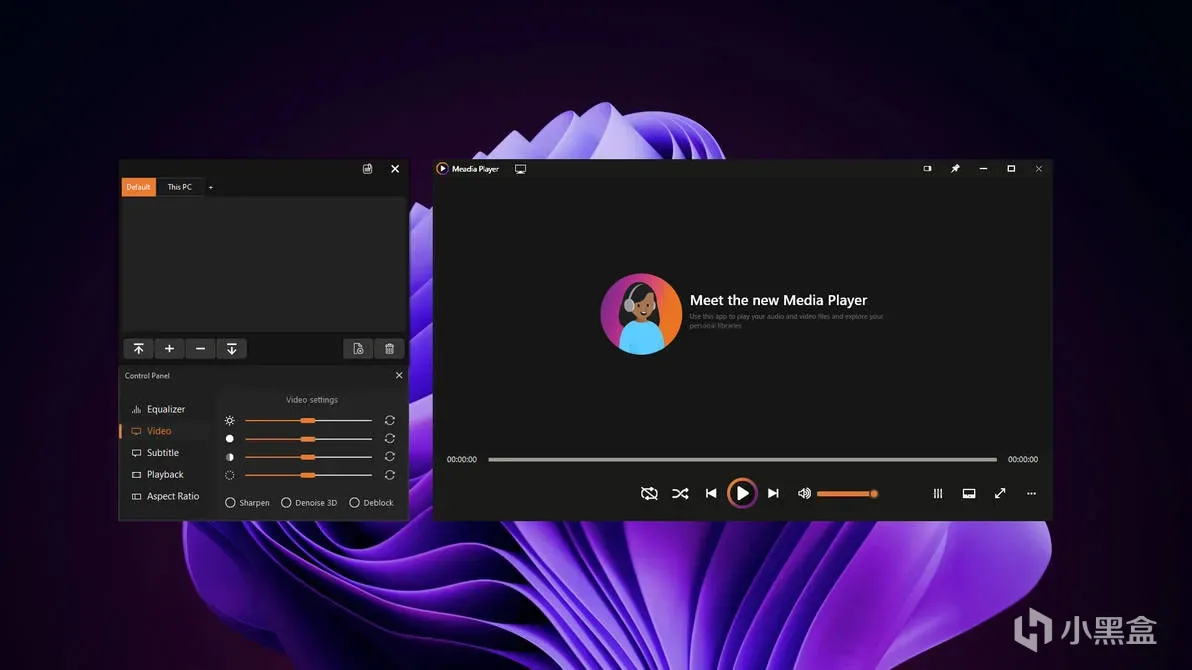This screenshot has width=1192, height=670.
Task: Click the playback seek bar
Action: point(742,459)
